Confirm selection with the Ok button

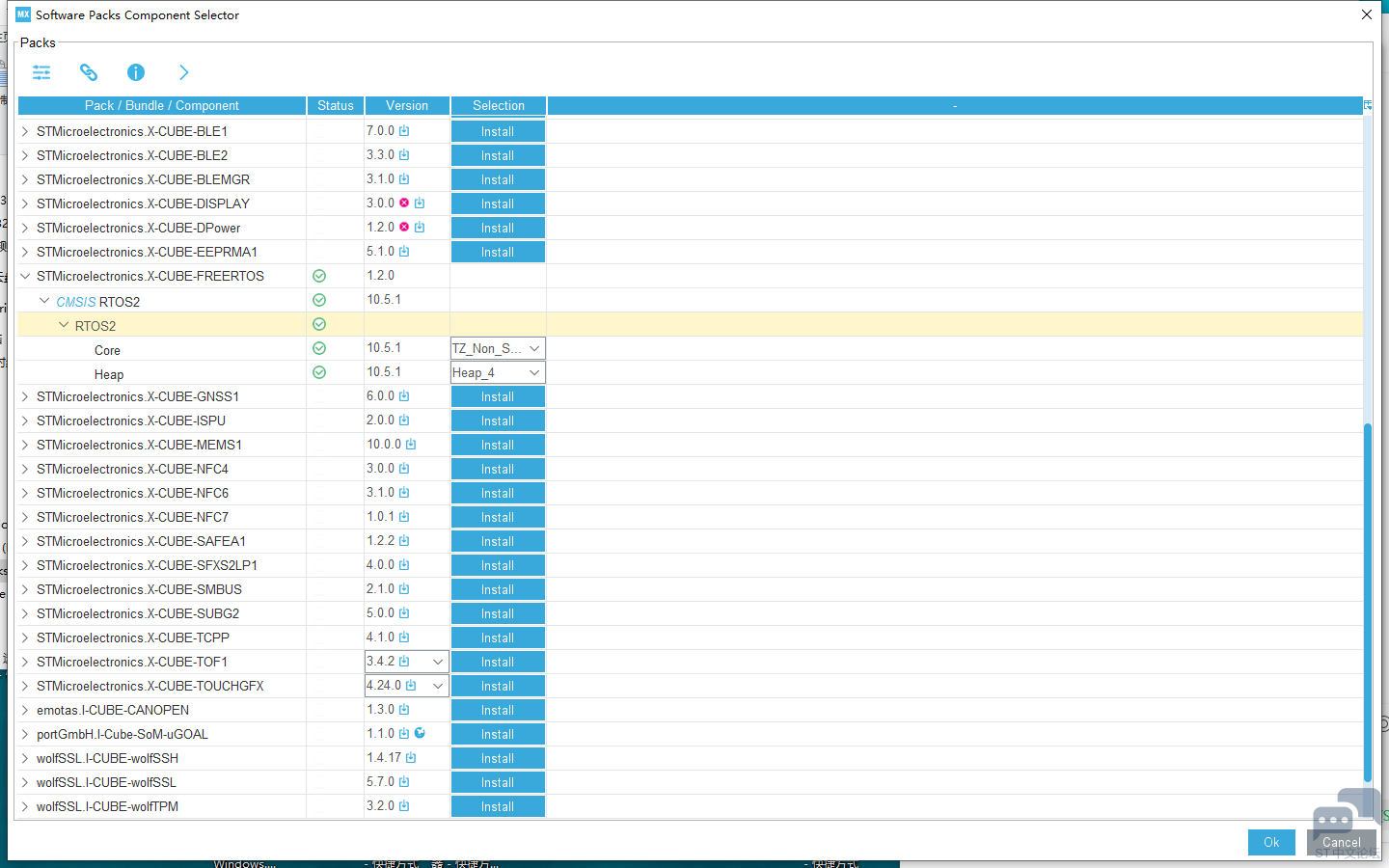click(x=1271, y=842)
